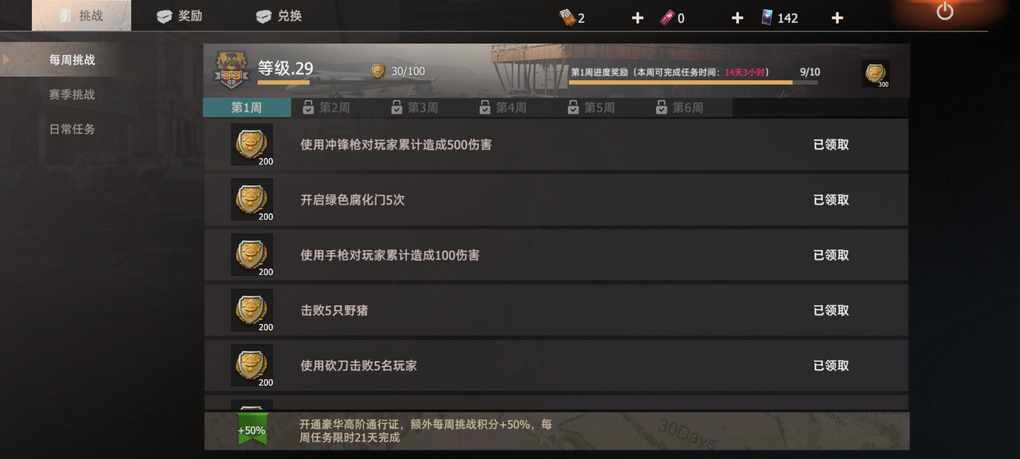1020x459 pixels.
Task: Add more orange tickets with plus icon
Action: pos(638,18)
